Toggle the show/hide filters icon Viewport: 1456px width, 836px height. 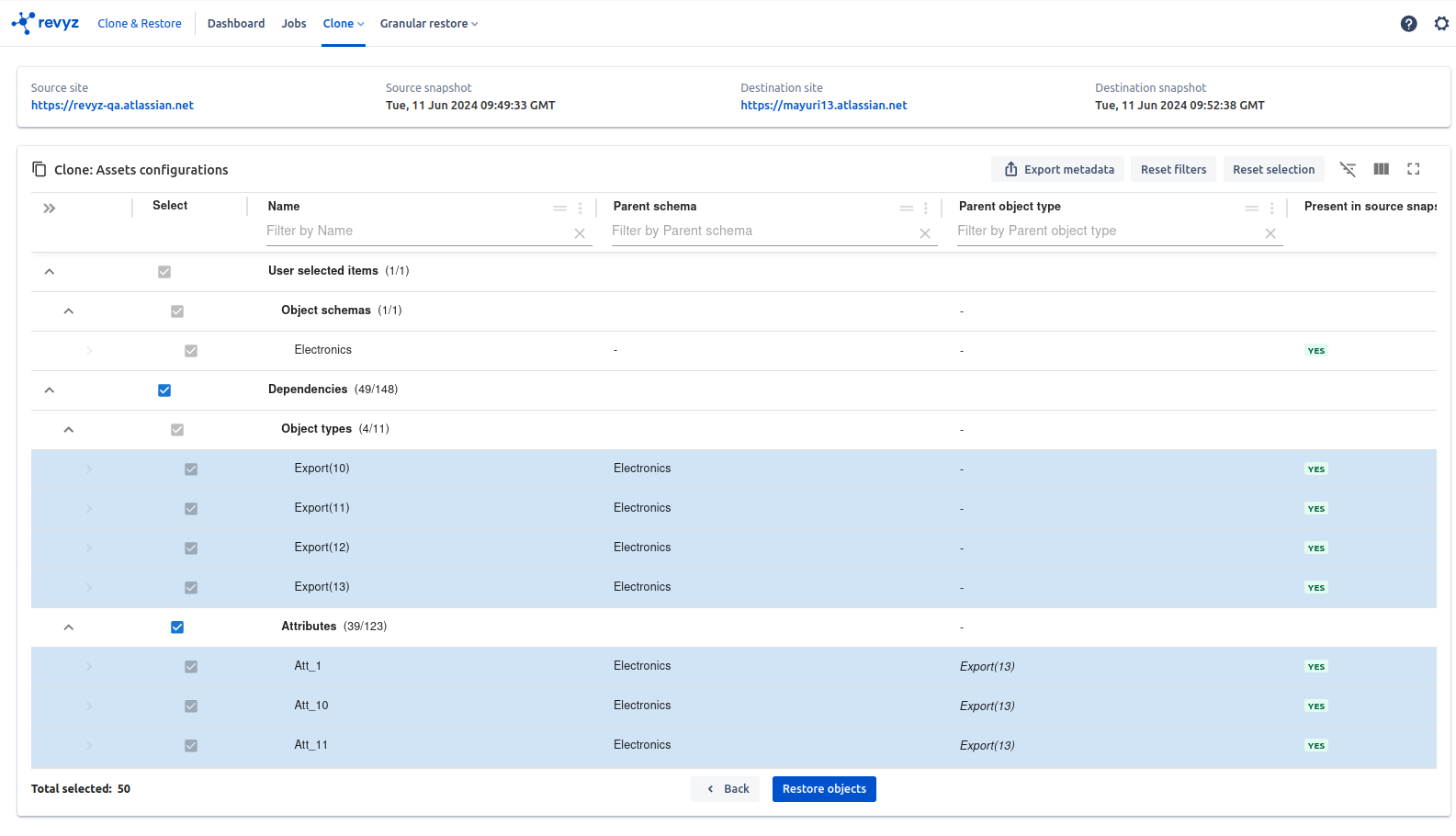coord(1348,169)
